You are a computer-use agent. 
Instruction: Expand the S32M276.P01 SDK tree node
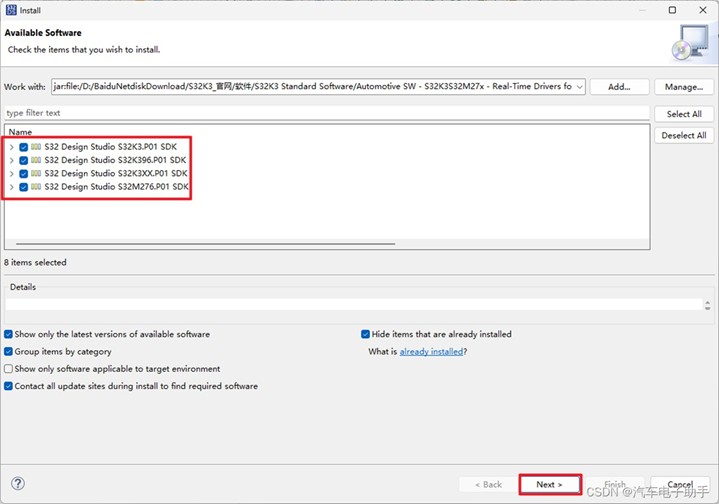pos(11,187)
